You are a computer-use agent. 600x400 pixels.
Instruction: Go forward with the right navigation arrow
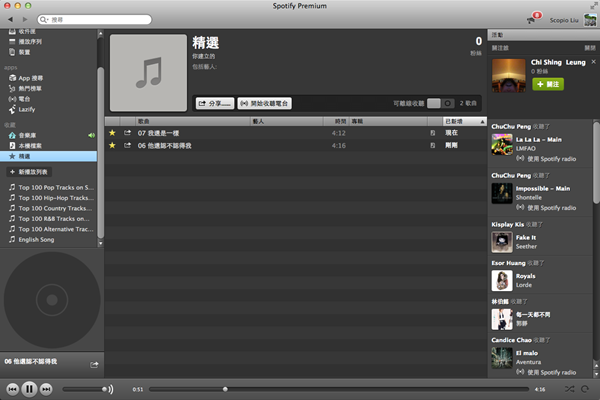point(25,19)
